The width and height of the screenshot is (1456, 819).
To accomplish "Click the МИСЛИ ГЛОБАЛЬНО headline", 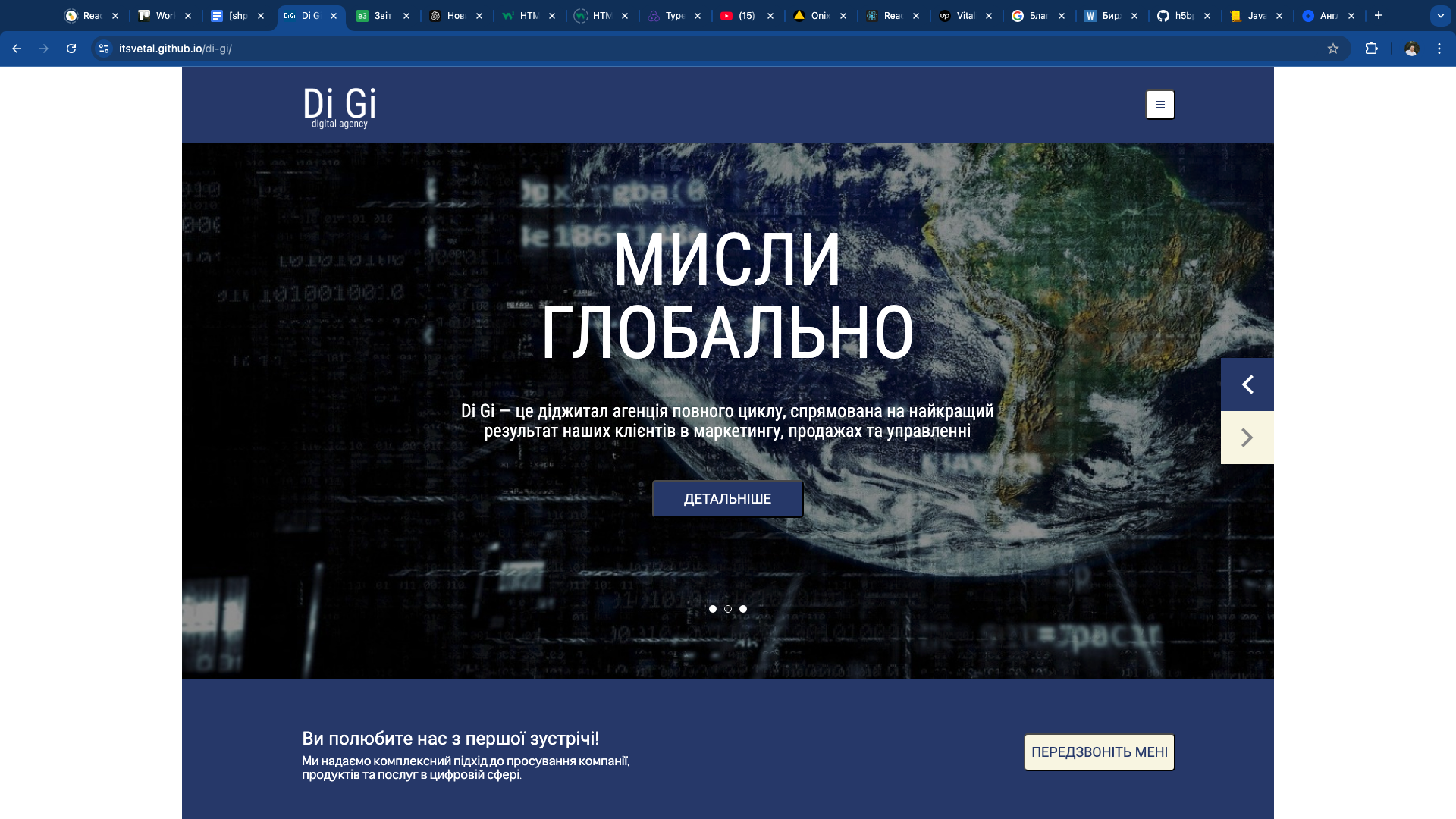I will click(x=727, y=296).
